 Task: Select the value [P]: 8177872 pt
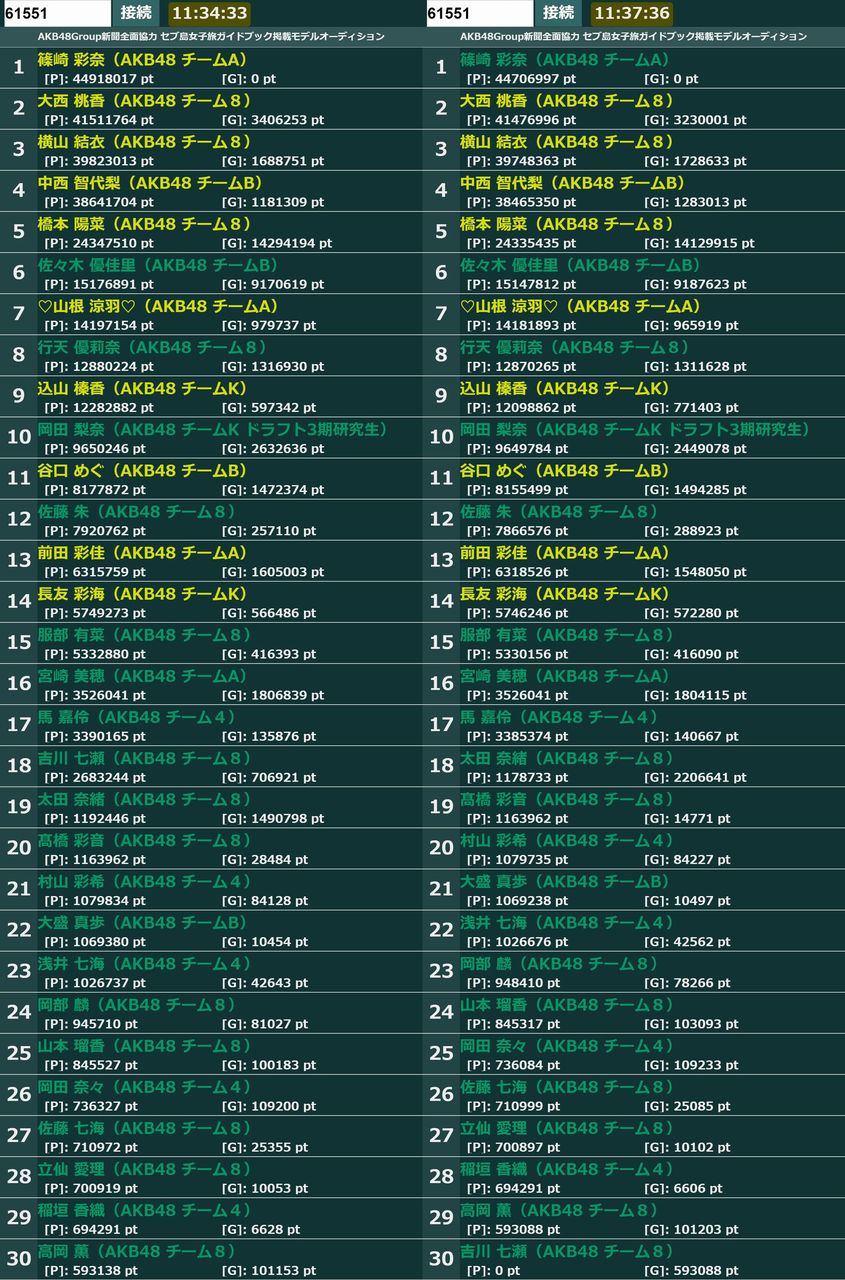coord(95,488)
